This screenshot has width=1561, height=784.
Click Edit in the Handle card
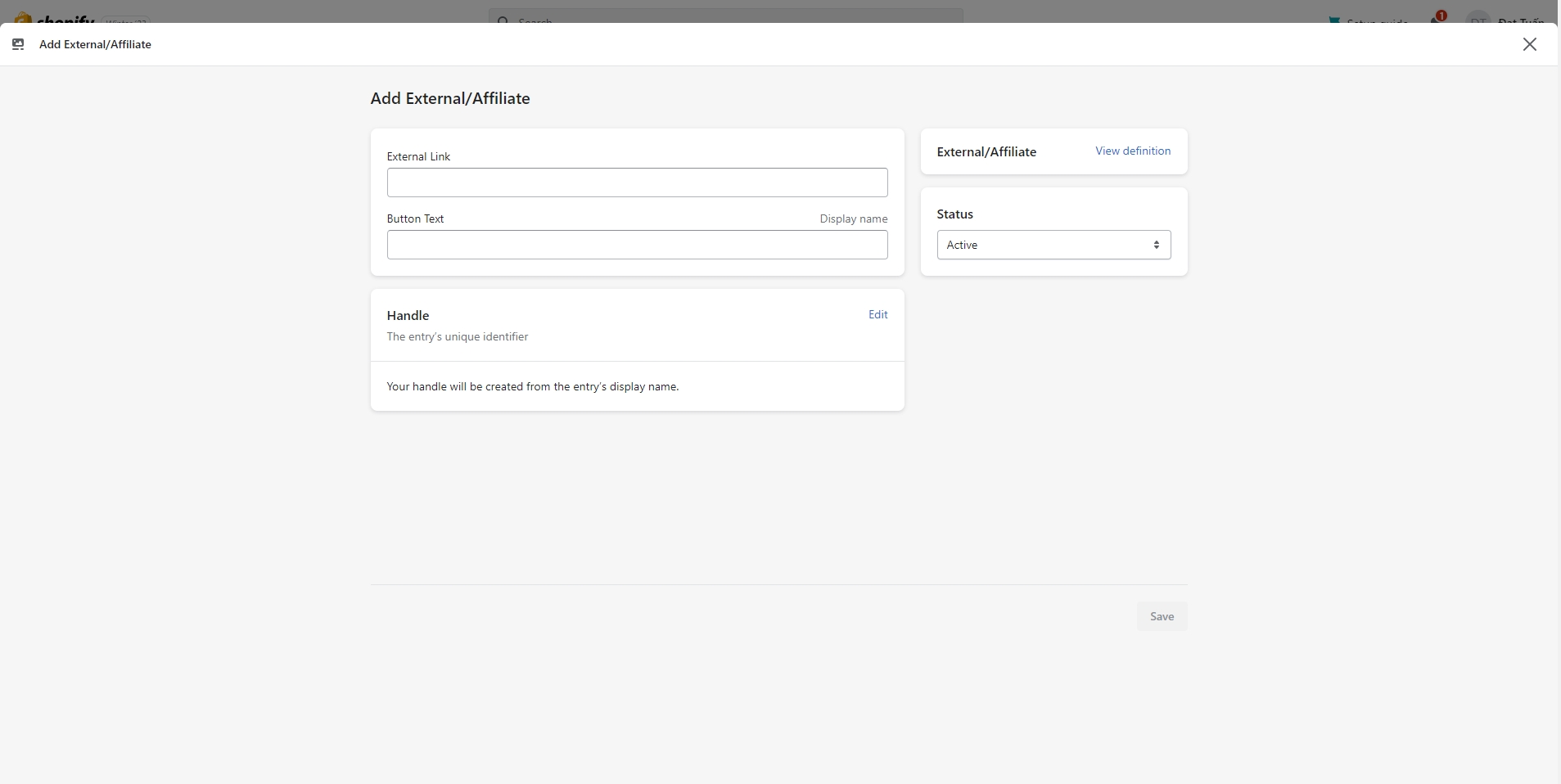[x=877, y=314]
